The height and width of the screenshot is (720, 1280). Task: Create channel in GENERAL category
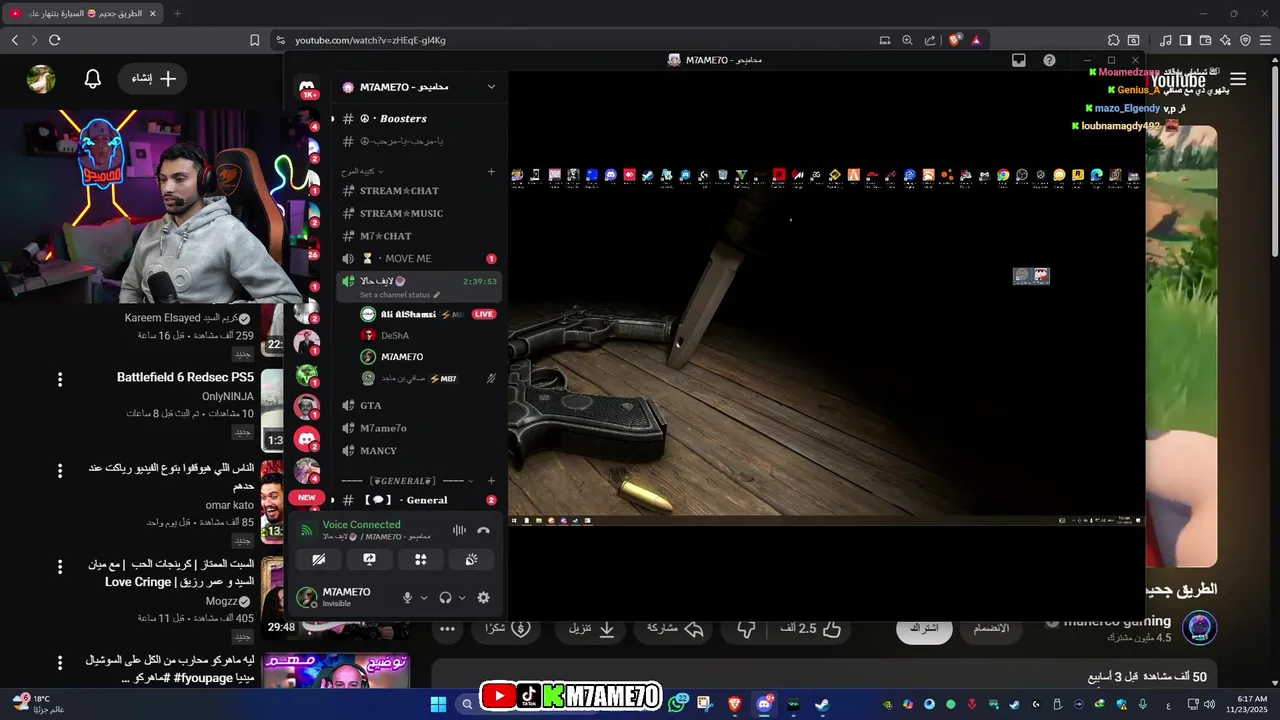(x=491, y=481)
